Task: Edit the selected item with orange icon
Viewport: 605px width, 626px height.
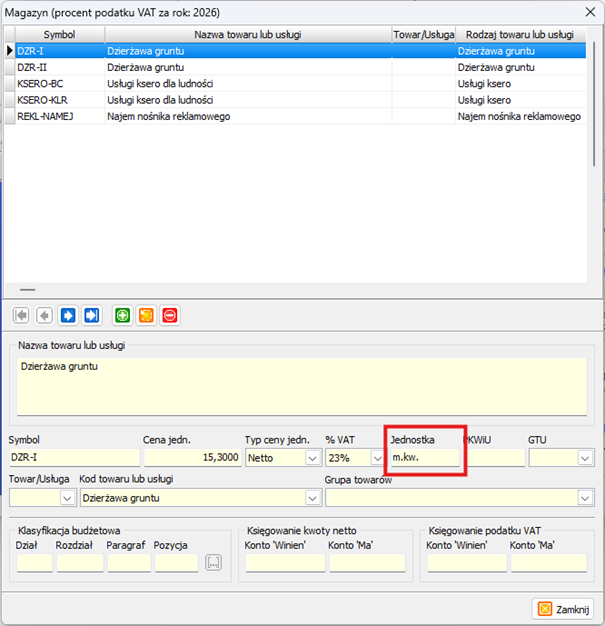Action: (x=146, y=316)
